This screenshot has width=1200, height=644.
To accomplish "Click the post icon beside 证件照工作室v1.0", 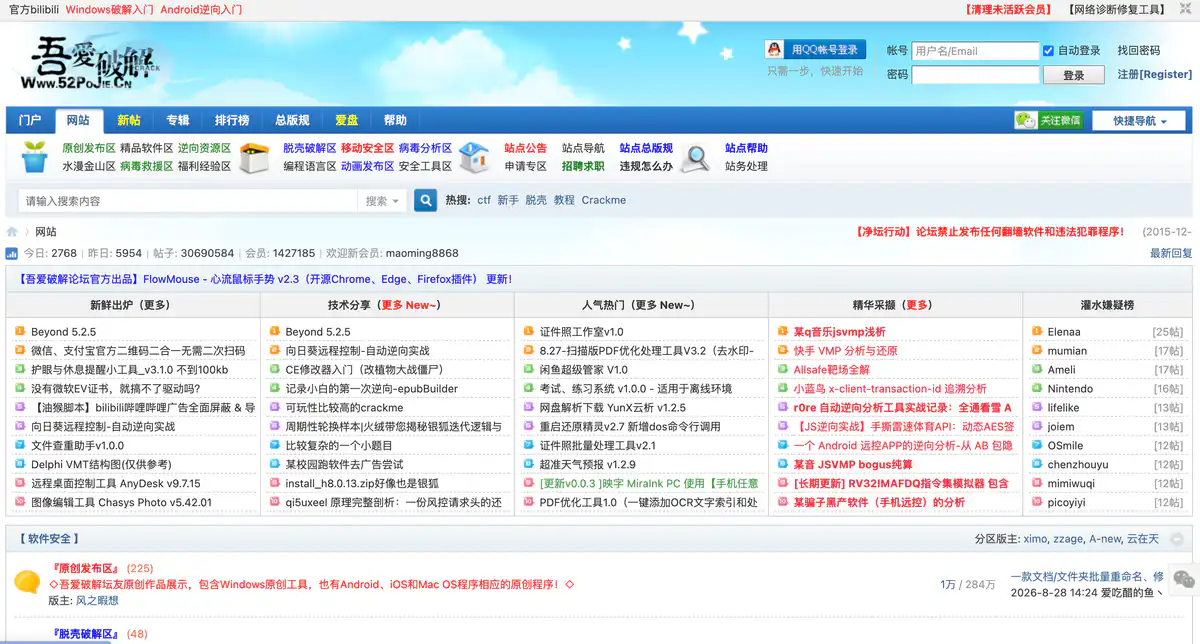I will coord(530,332).
